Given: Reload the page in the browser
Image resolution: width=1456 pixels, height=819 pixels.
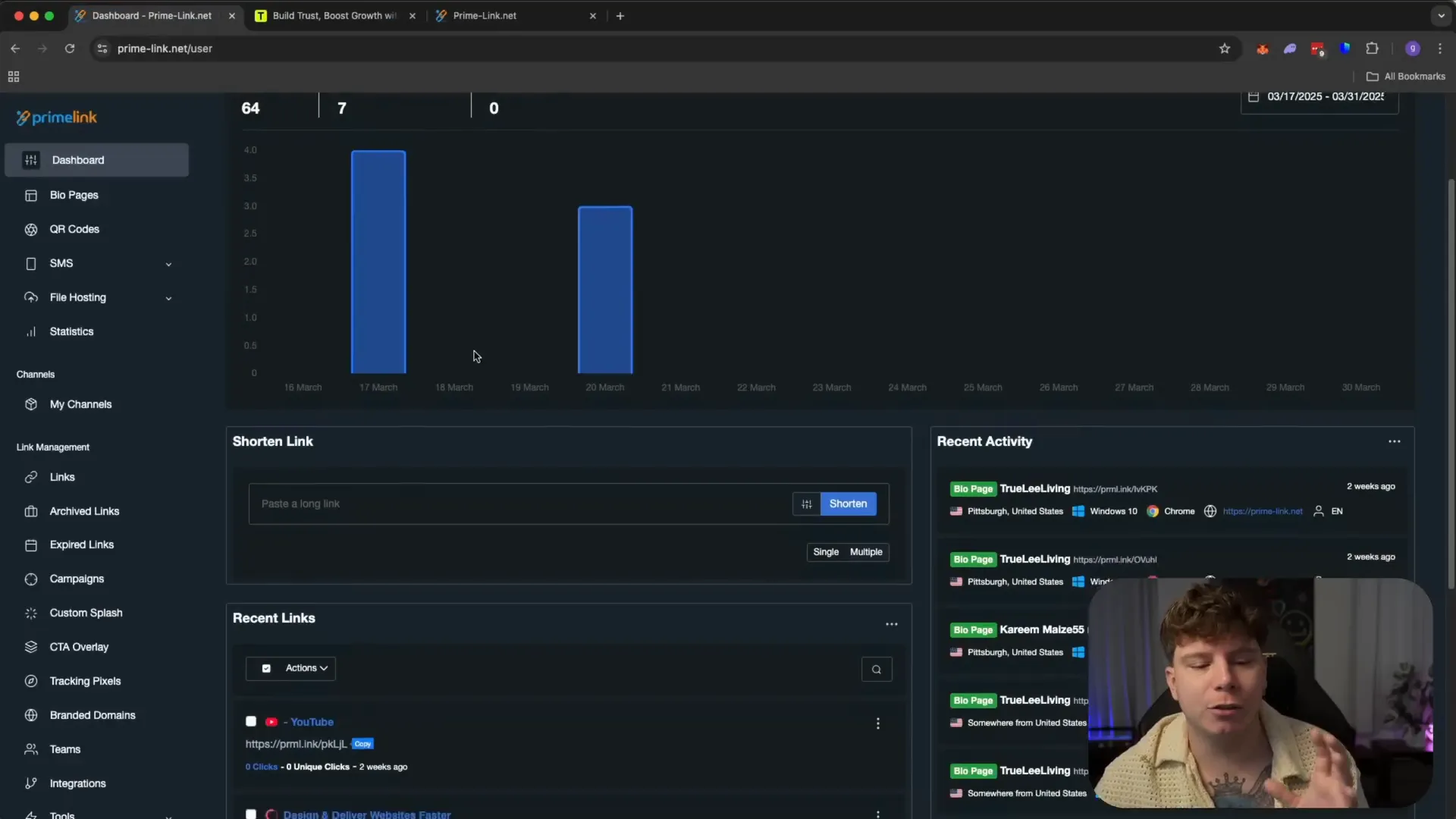Looking at the screenshot, I should click(x=70, y=49).
